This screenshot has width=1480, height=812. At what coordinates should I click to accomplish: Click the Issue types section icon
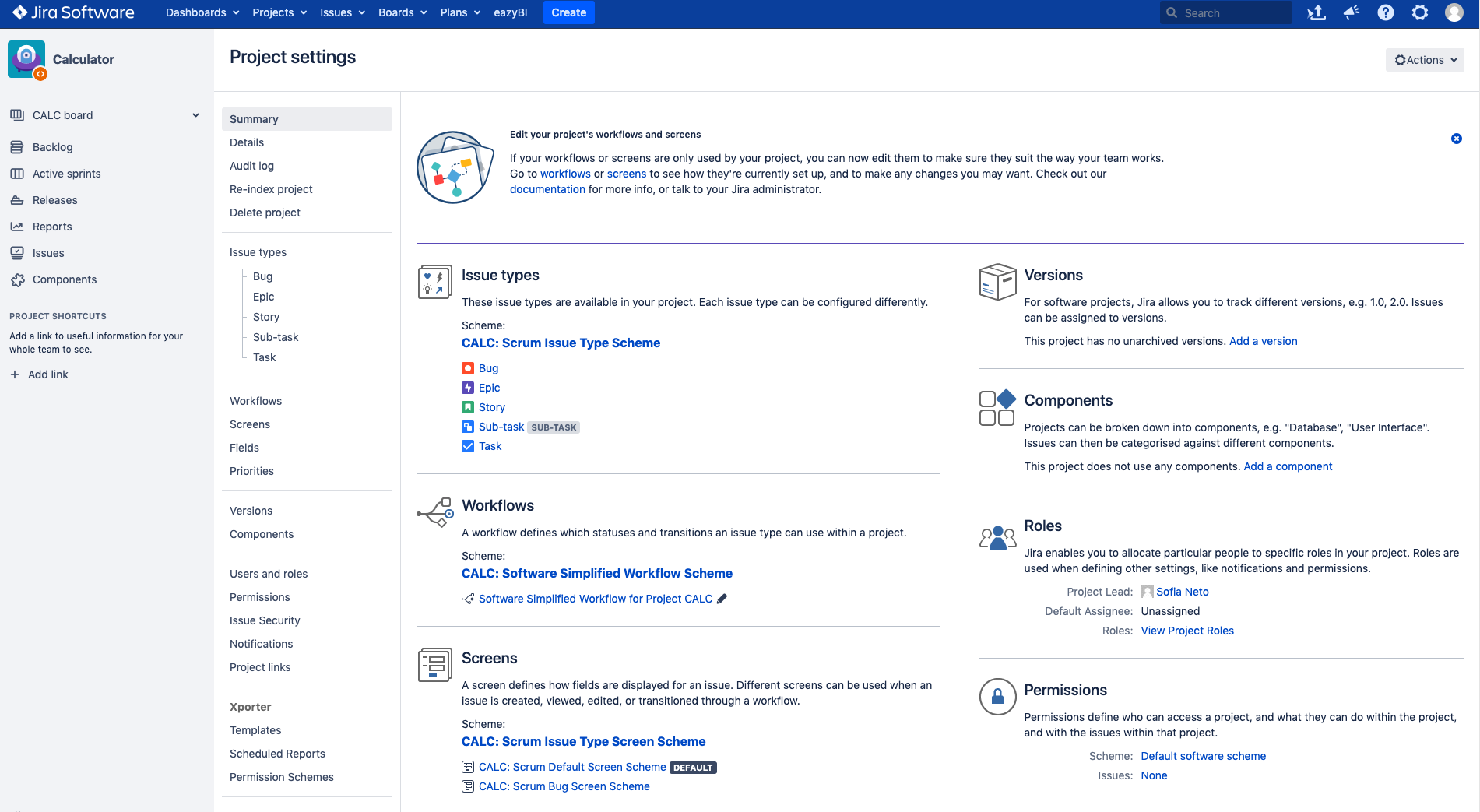[x=435, y=282]
